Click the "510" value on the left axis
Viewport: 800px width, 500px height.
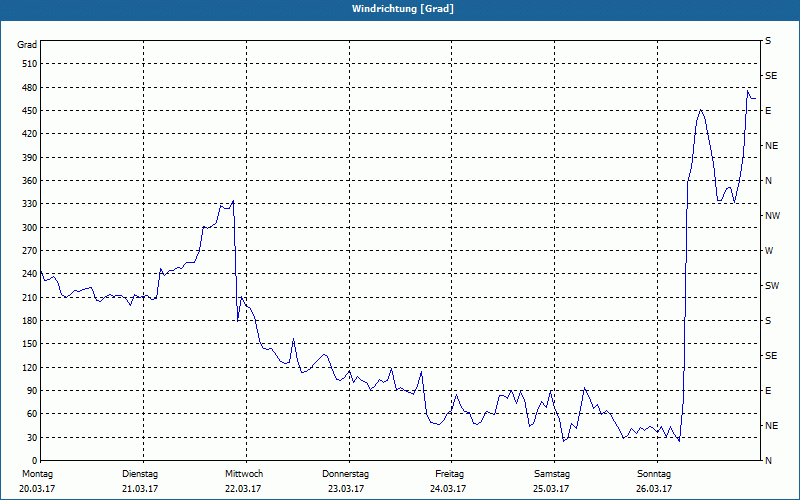[29, 64]
